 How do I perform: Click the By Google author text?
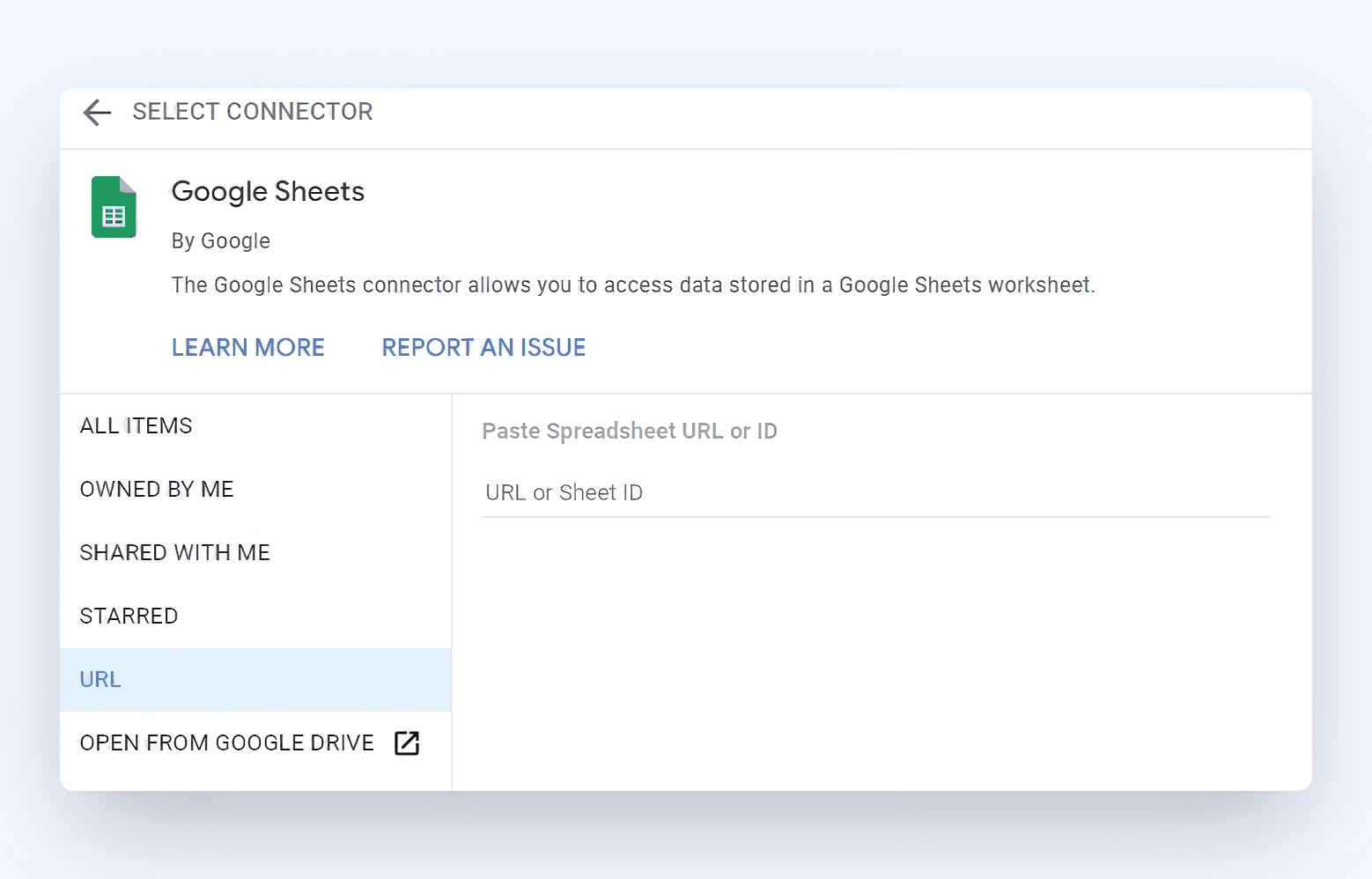pos(221,241)
